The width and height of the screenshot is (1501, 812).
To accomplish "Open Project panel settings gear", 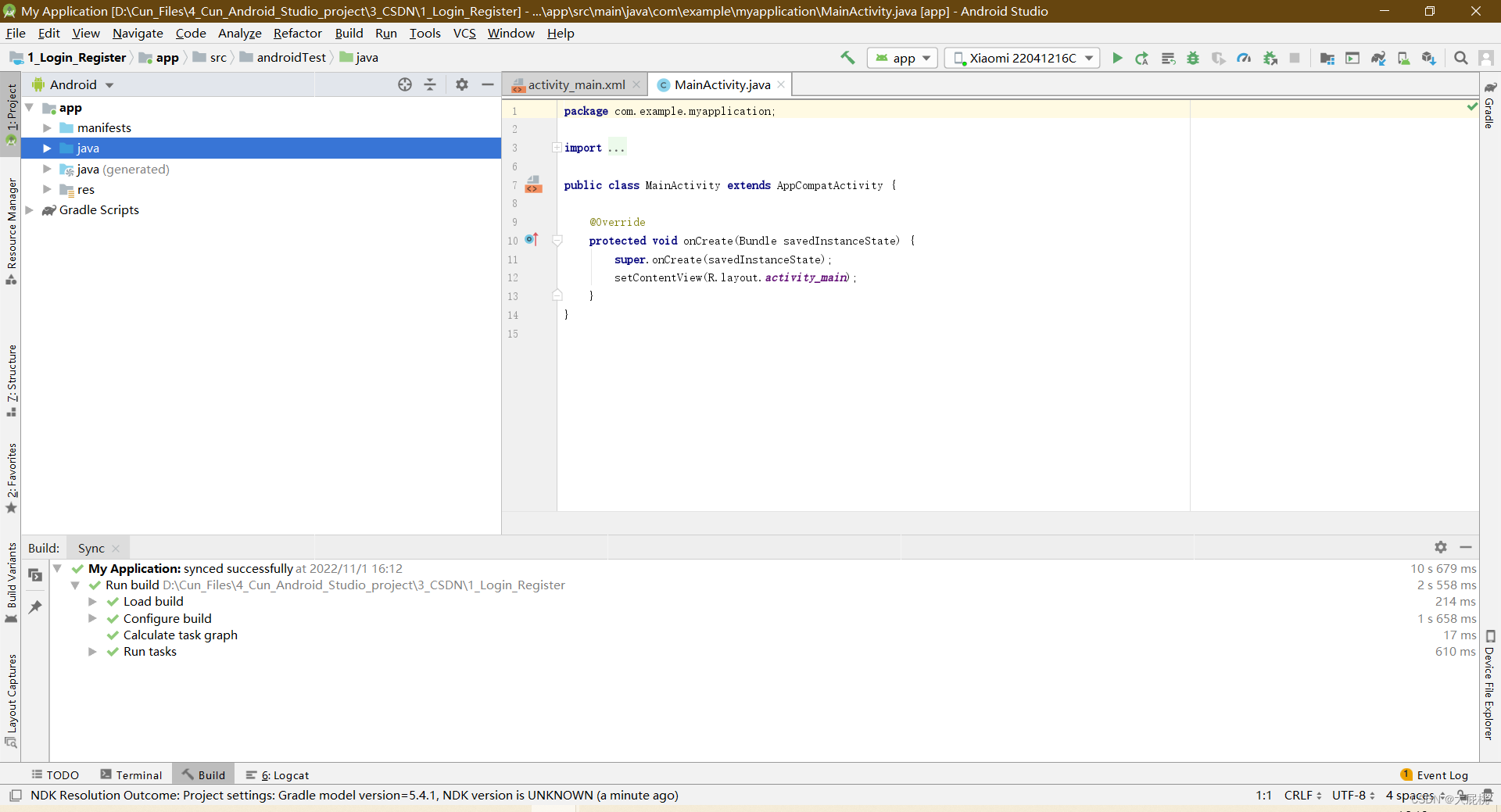I will click(462, 84).
